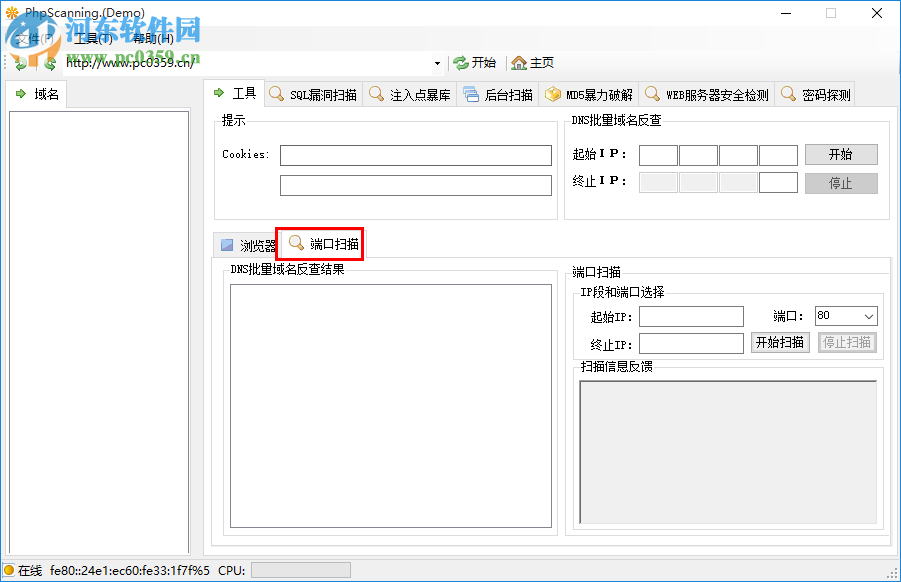Click the online status indicator in the status bar
This screenshot has width=901, height=582.
click(x=8, y=570)
